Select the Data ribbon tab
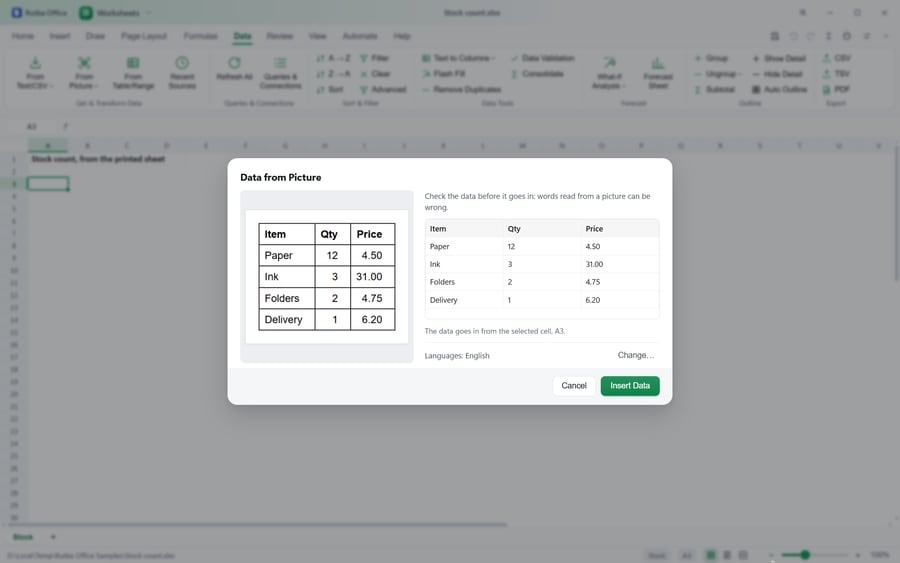The height and width of the screenshot is (563, 900). coord(242,36)
